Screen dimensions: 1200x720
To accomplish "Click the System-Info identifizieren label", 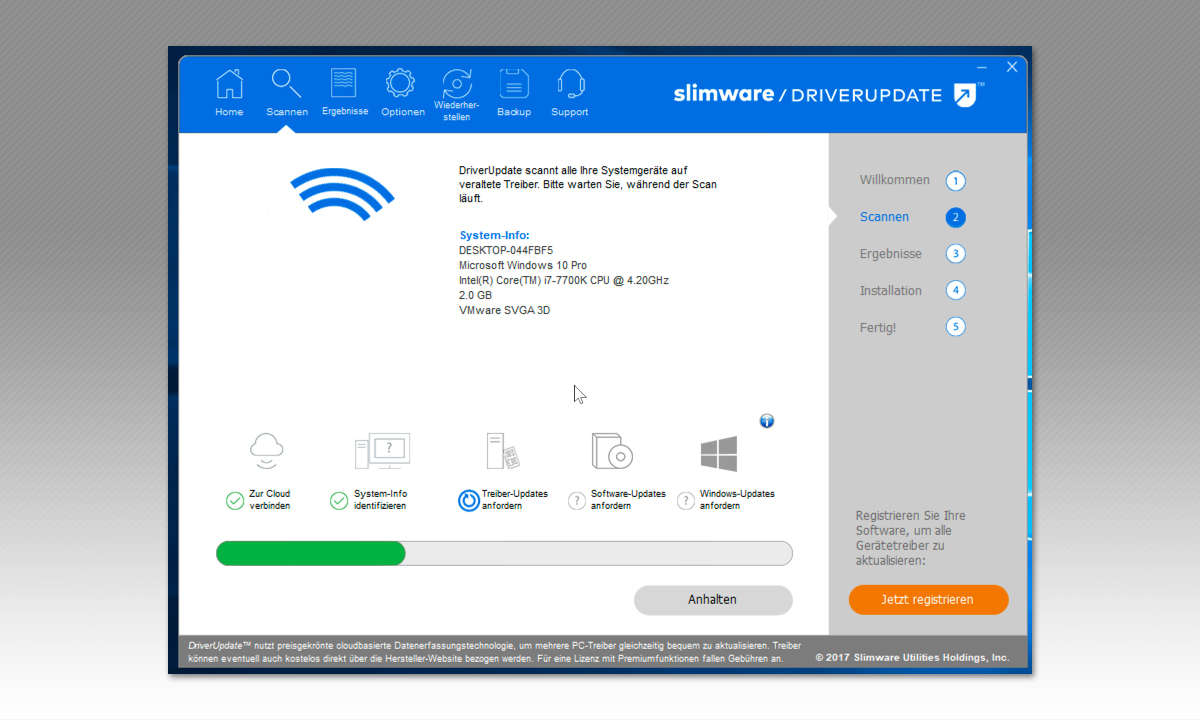I will point(380,500).
